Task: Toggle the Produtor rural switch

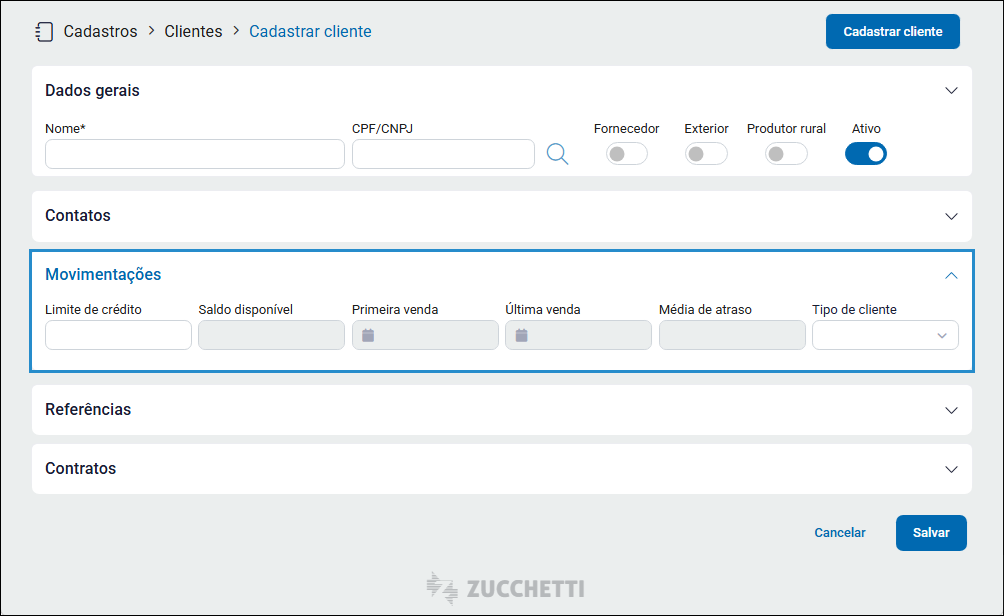Action: point(786,154)
